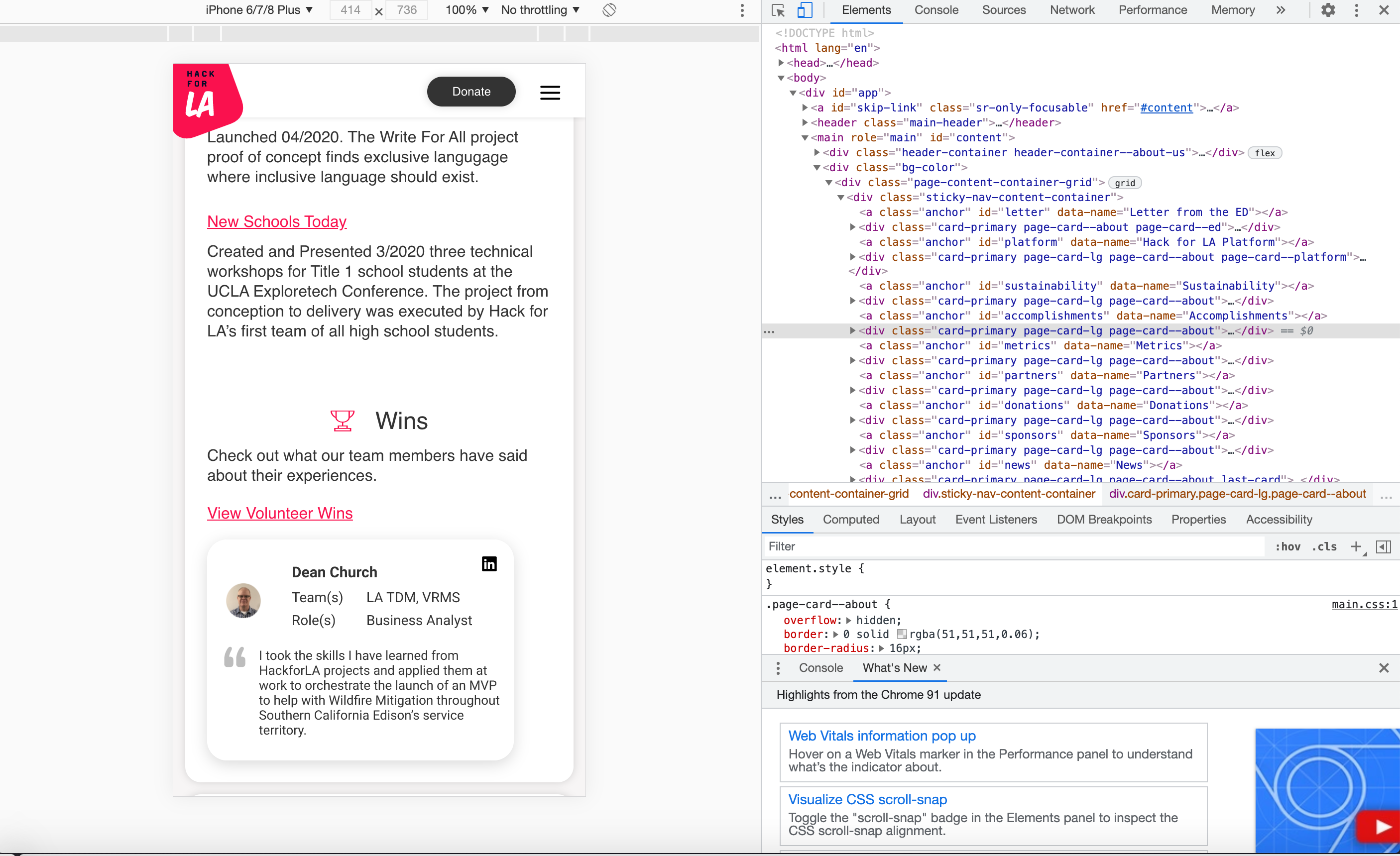The height and width of the screenshot is (856, 1400).
Task: Click the LinkedIn icon on Dean Church card
Action: [x=489, y=563]
